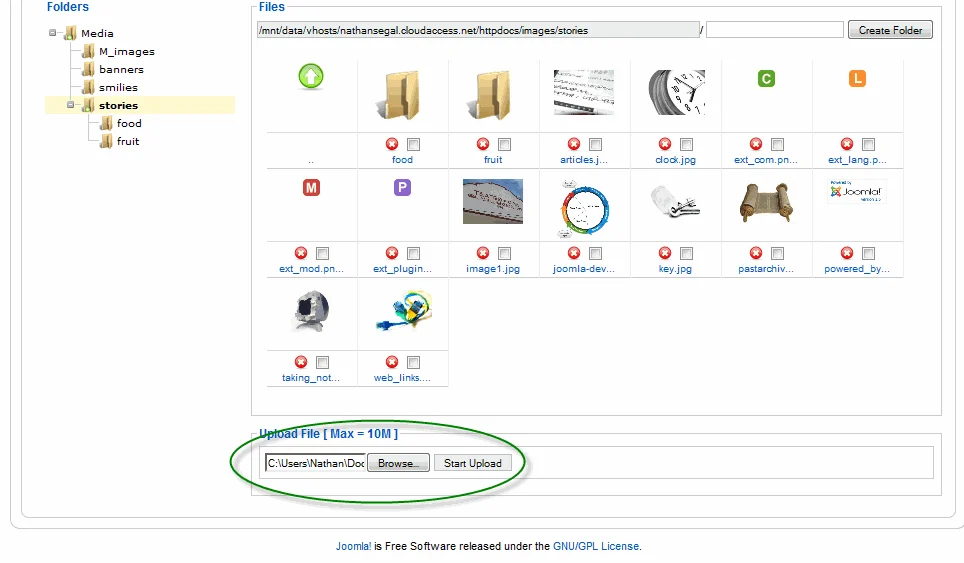
Task: Click red delete icon for key.jpg
Action: click(665, 253)
